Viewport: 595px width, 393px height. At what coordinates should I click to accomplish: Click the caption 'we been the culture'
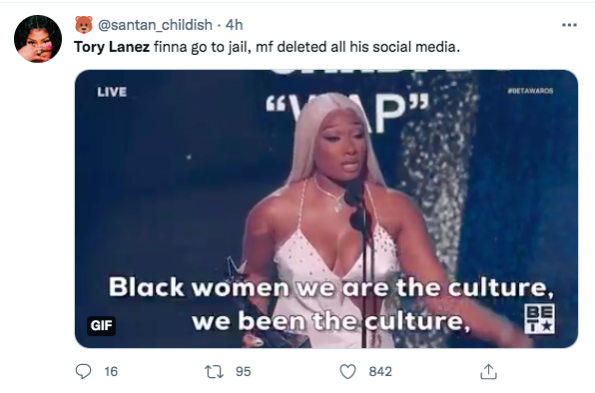tap(329, 322)
